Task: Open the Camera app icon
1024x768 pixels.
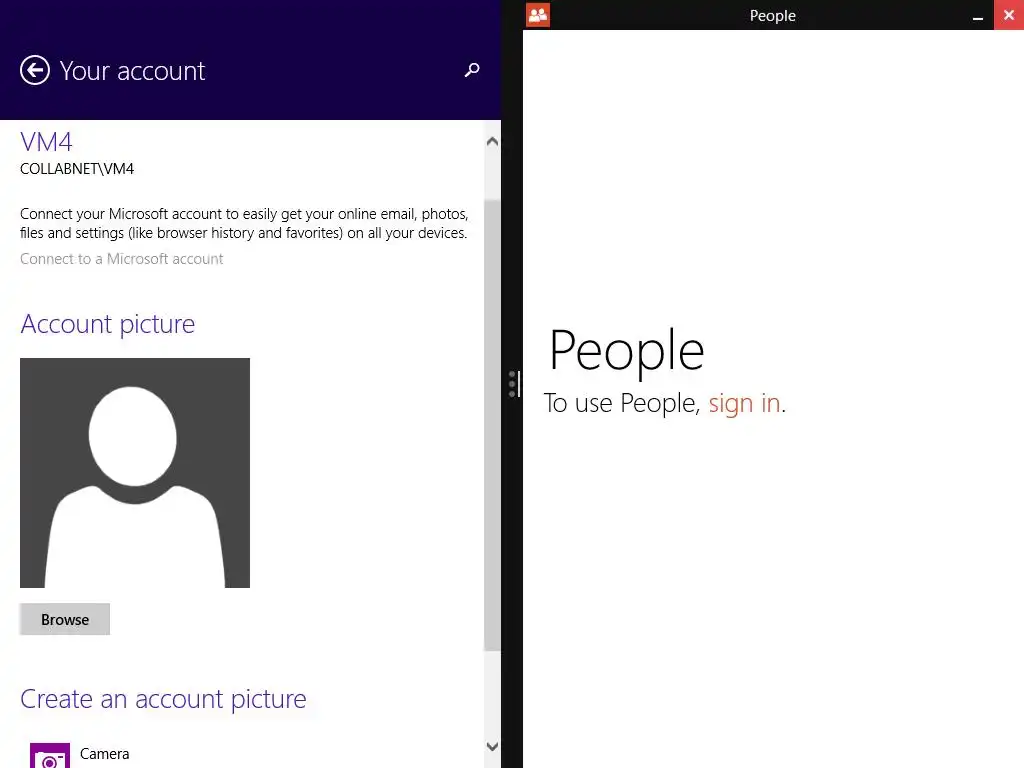Action: point(50,756)
